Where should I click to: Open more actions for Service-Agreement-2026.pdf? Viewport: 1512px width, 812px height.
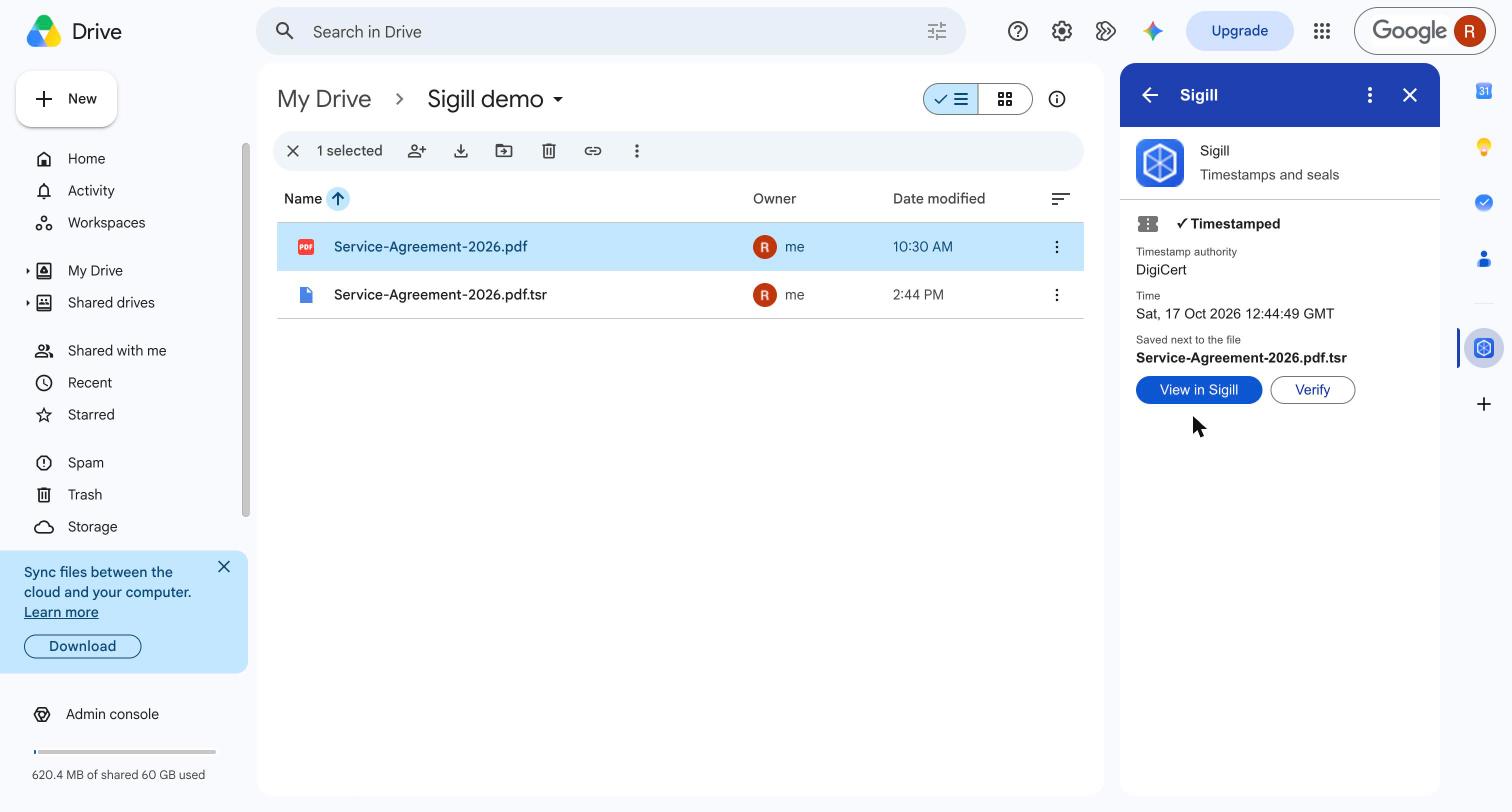click(x=1057, y=247)
